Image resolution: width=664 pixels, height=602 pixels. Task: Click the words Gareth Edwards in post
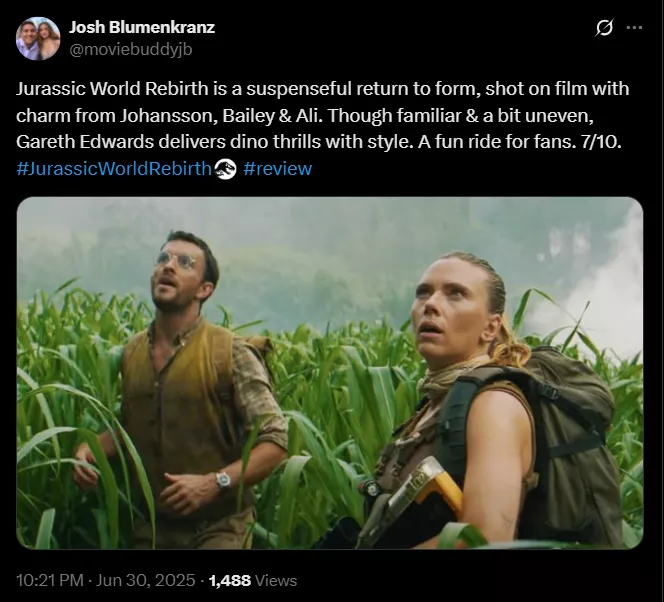[85, 142]
